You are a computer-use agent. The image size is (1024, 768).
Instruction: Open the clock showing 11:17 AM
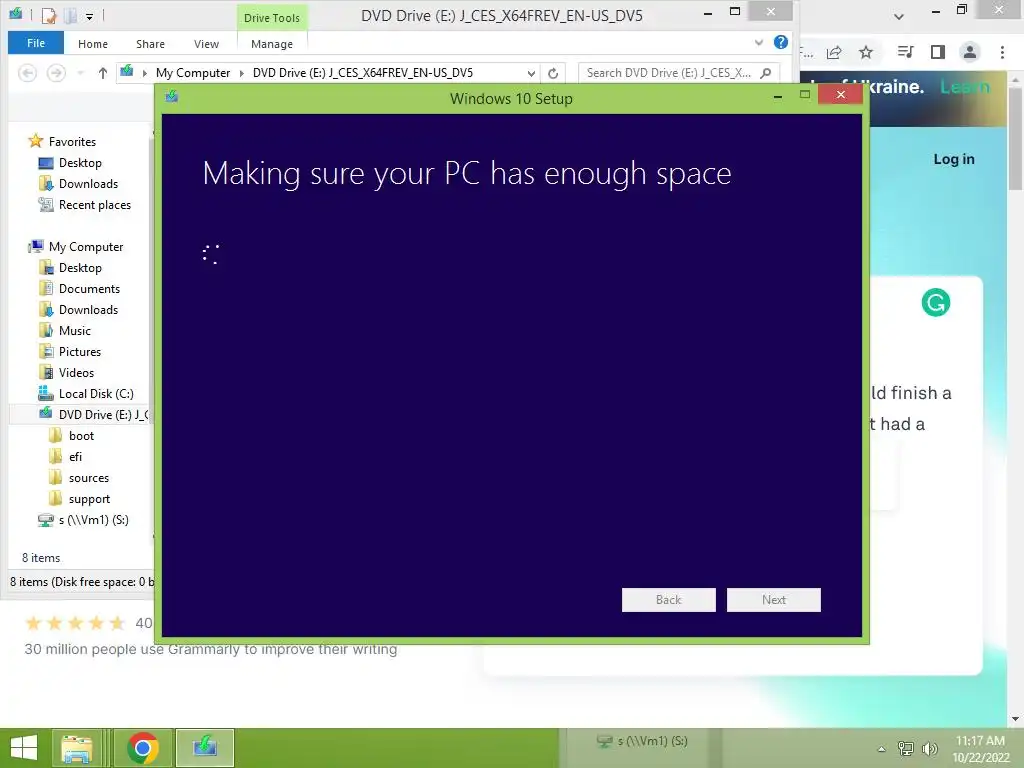980,748
